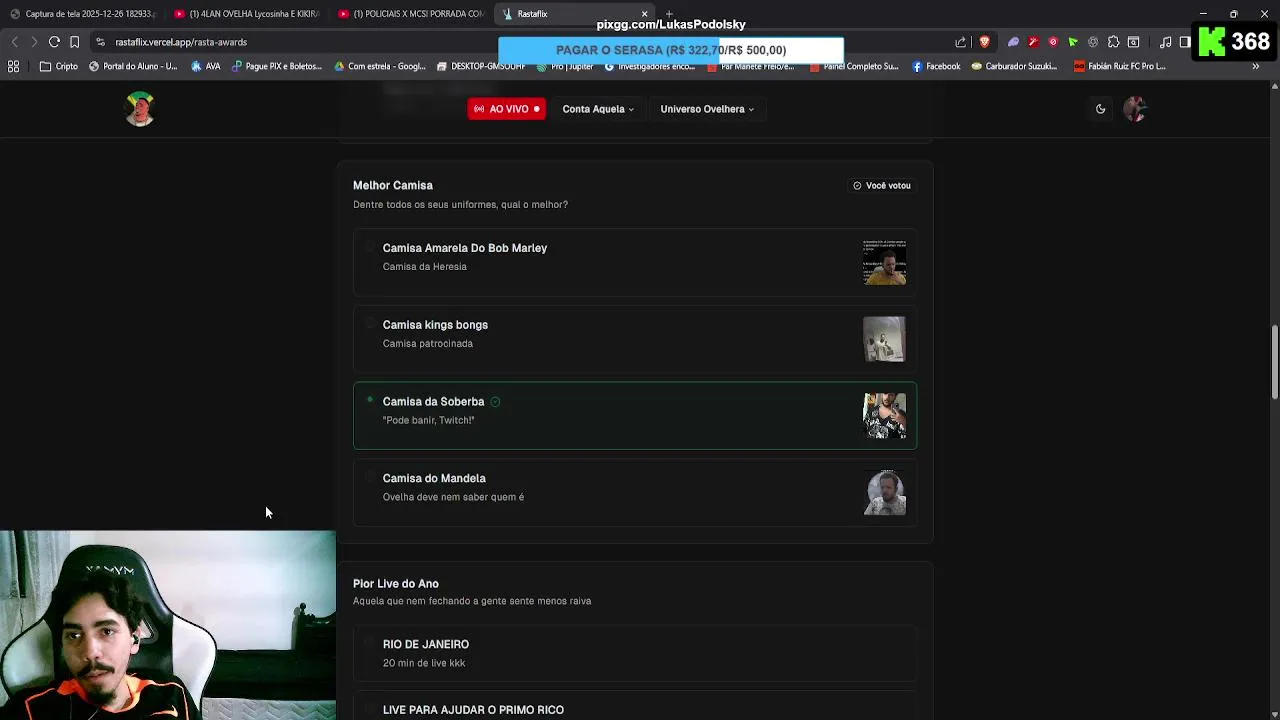This screenshot has height=720, width=1280.
Task: Open the Facebook bookmark
Action: pyautogui.click(x=936, y=66)
